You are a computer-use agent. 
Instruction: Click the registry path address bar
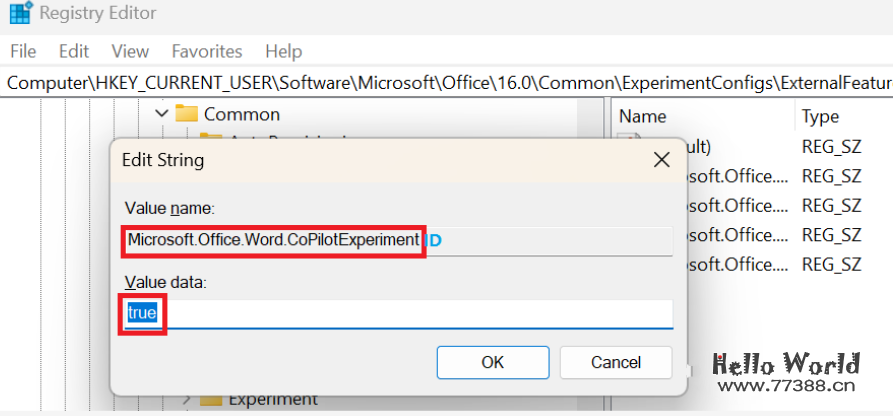[446, 83]
